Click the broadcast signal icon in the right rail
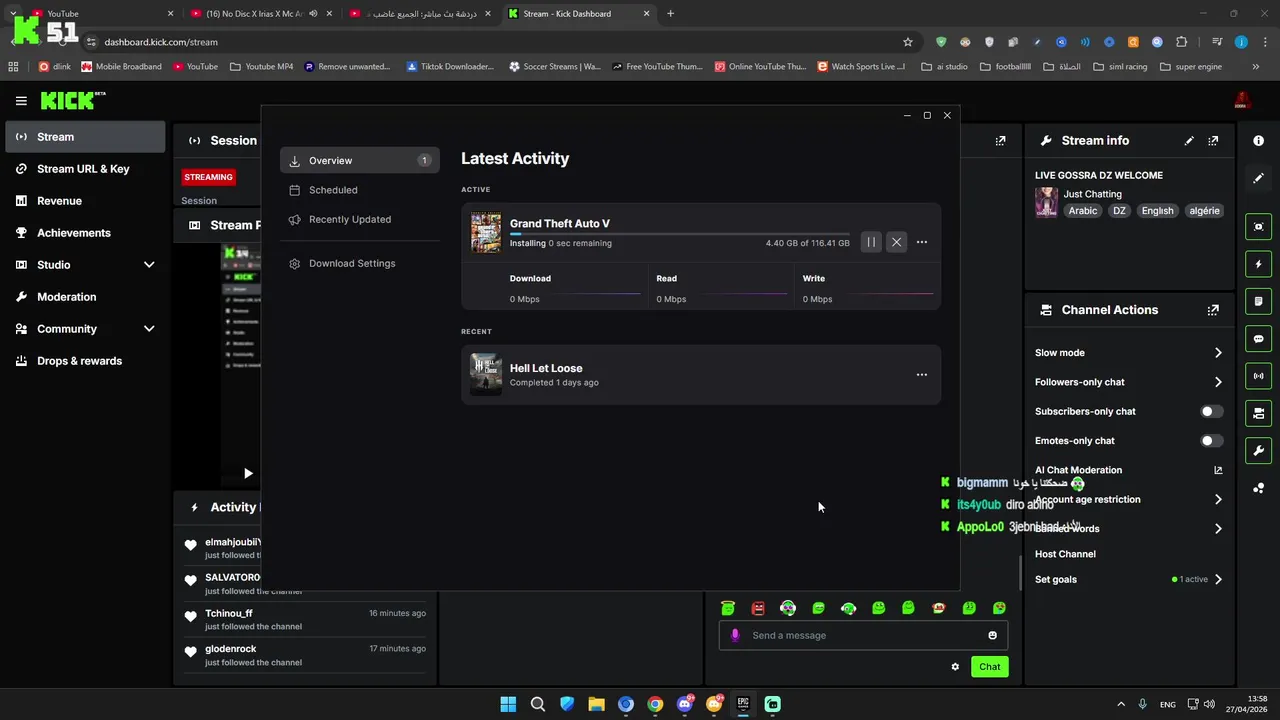Image resolution: width=1280 pixels, height=720 pixels. [1258, 376]
